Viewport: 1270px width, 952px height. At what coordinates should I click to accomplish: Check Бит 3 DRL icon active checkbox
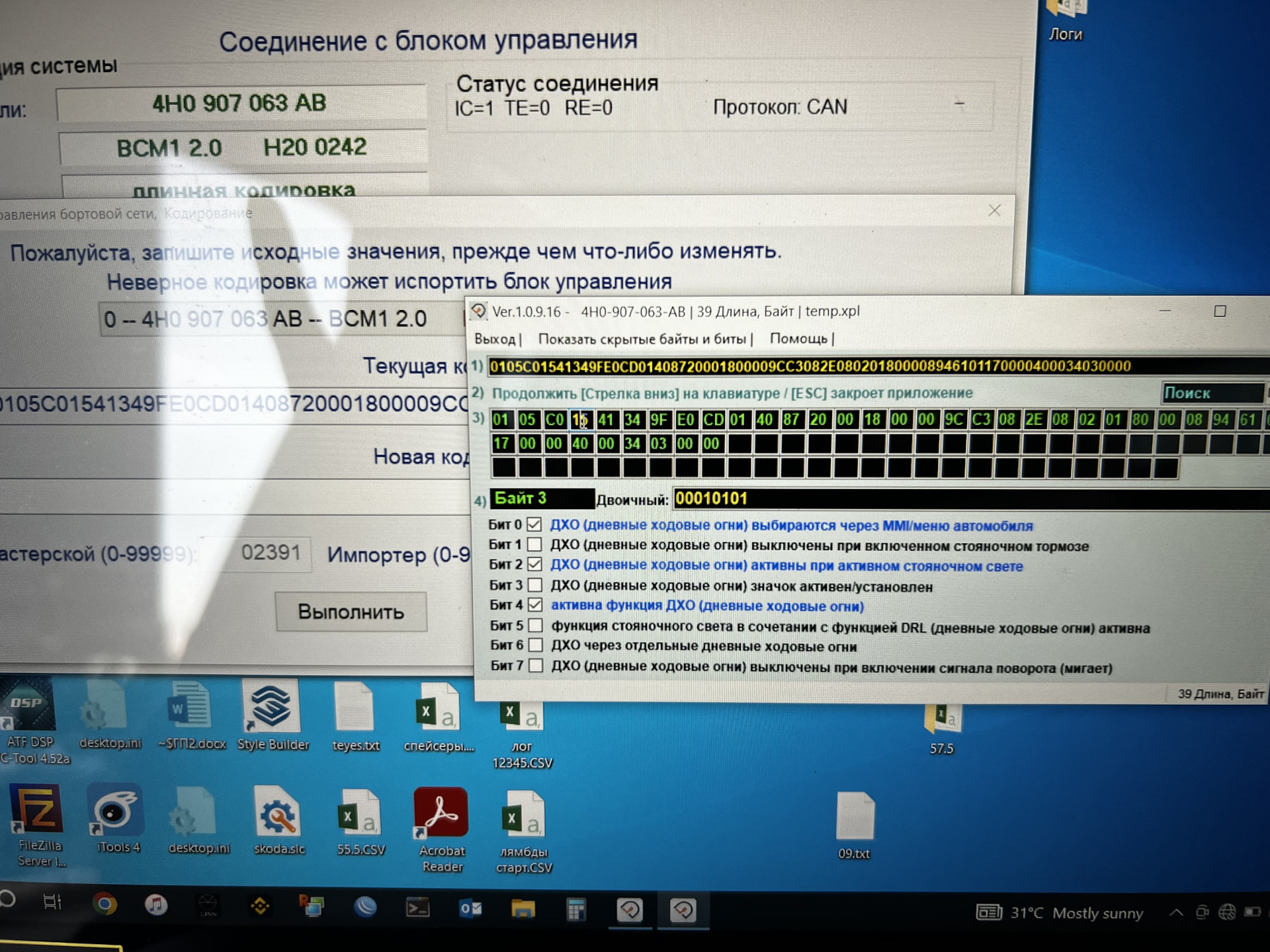(535, 585)
